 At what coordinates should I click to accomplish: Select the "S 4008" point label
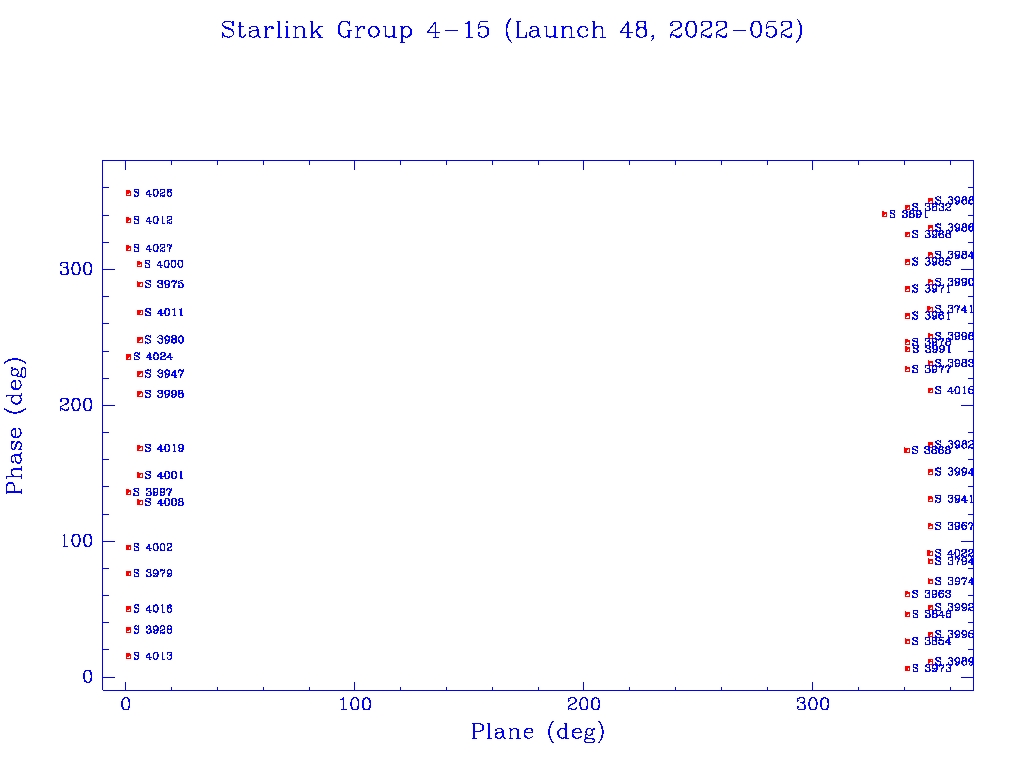point(164,503)
